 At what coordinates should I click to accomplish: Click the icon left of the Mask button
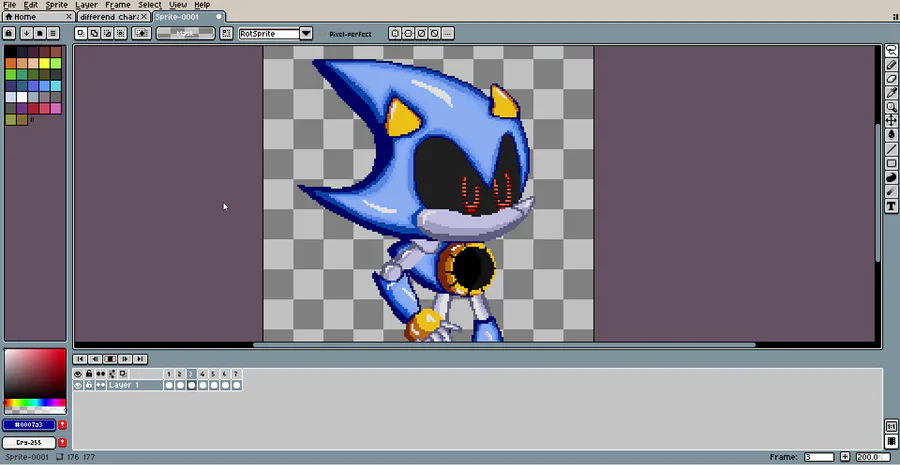coord(141,33)
